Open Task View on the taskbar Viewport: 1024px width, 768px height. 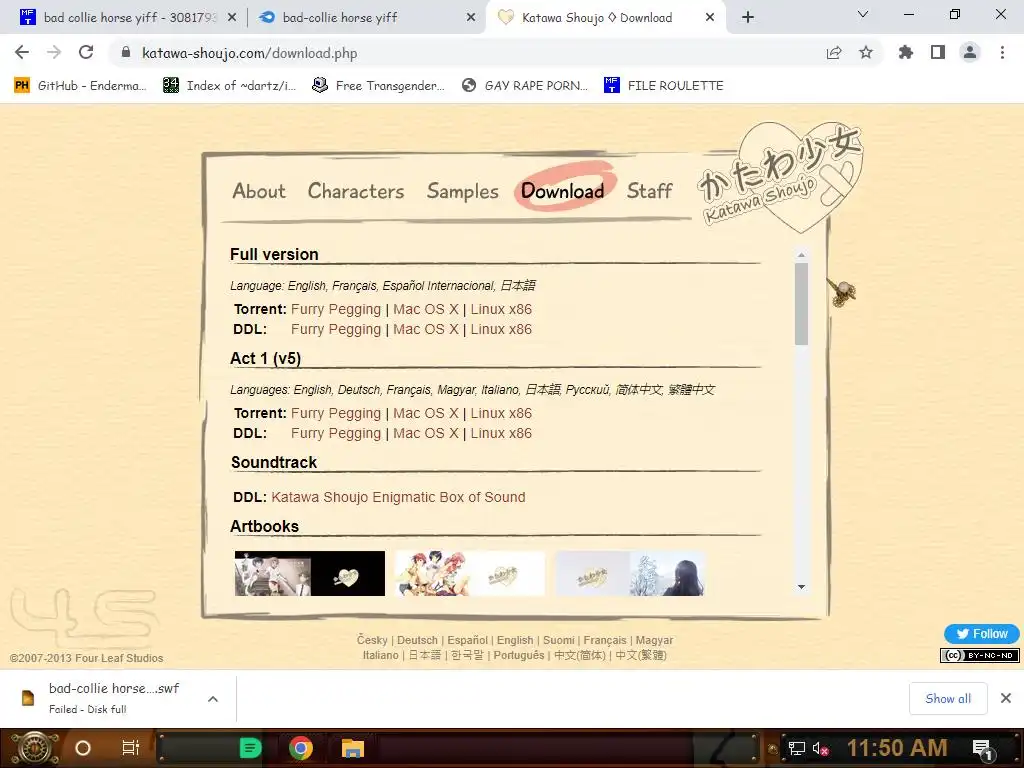(x=131, y=748)
